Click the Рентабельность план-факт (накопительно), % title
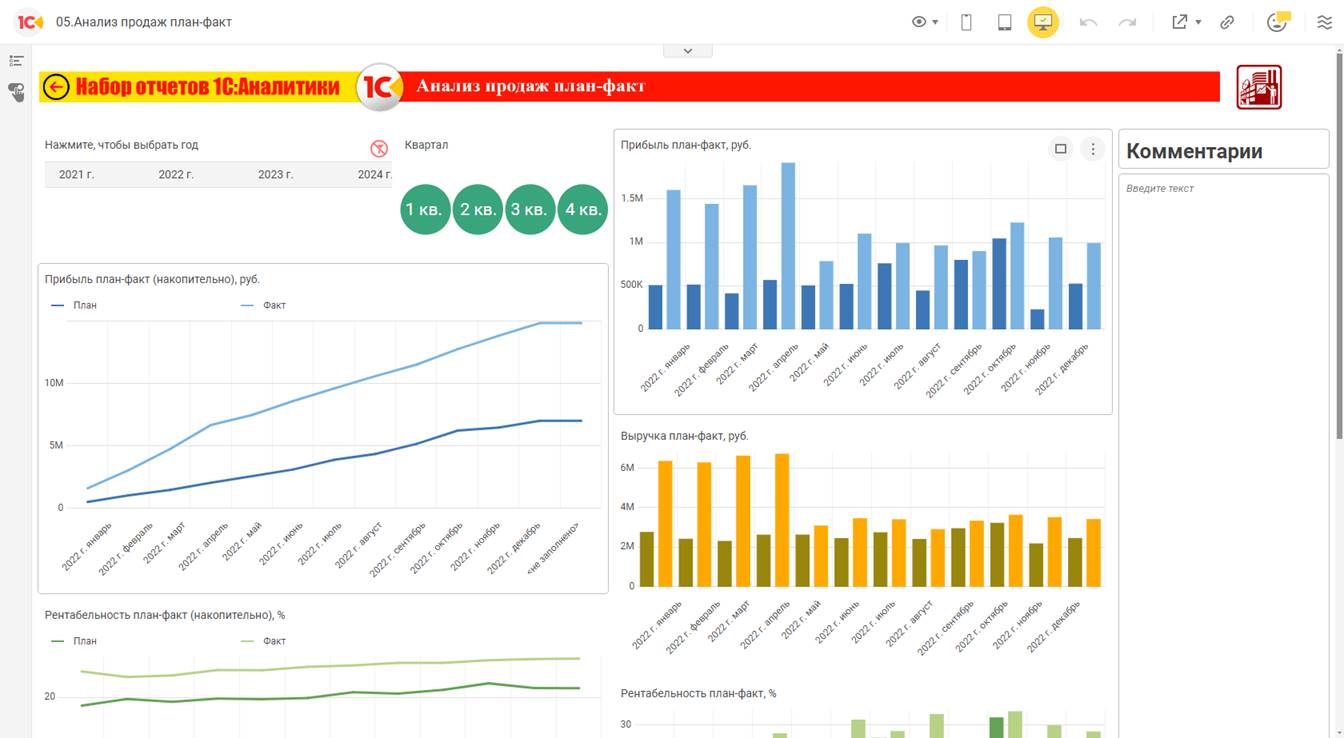 (165, 615)
